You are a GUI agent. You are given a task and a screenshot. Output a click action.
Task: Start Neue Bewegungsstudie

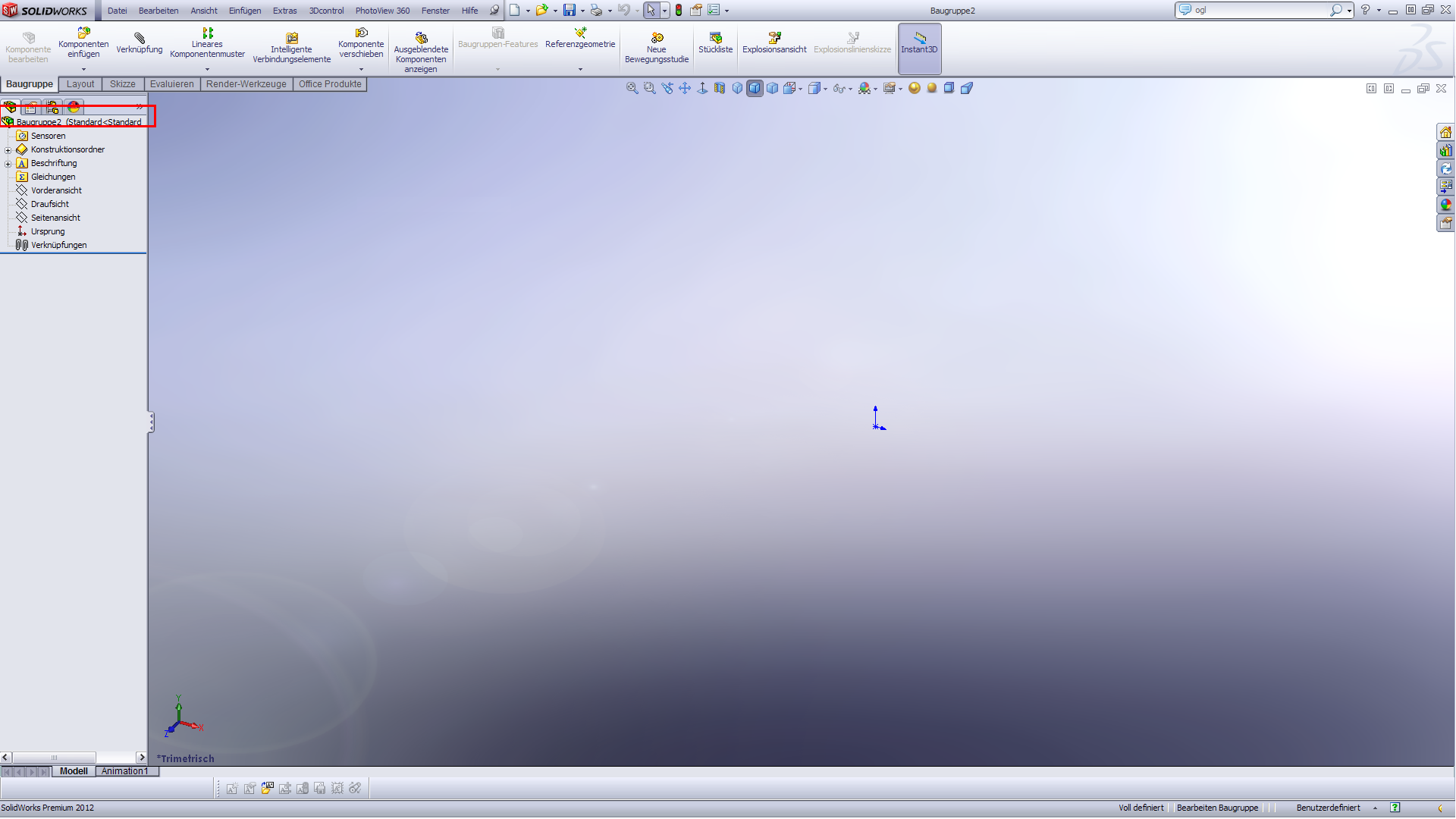coord(657,38)
